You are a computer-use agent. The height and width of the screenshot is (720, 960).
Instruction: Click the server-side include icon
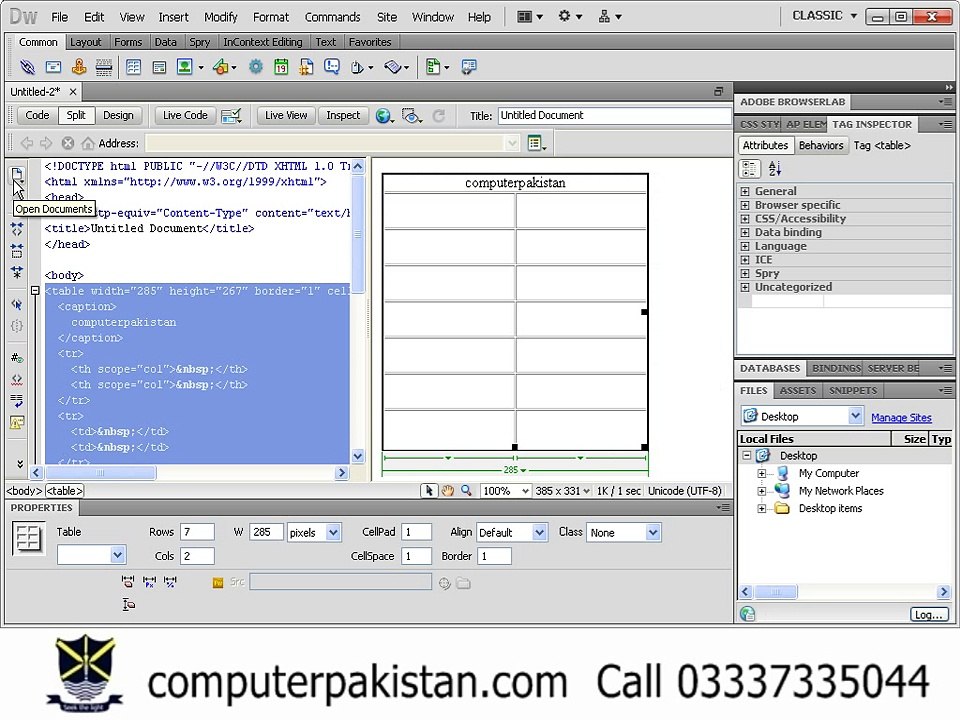(x=306, y=67)
